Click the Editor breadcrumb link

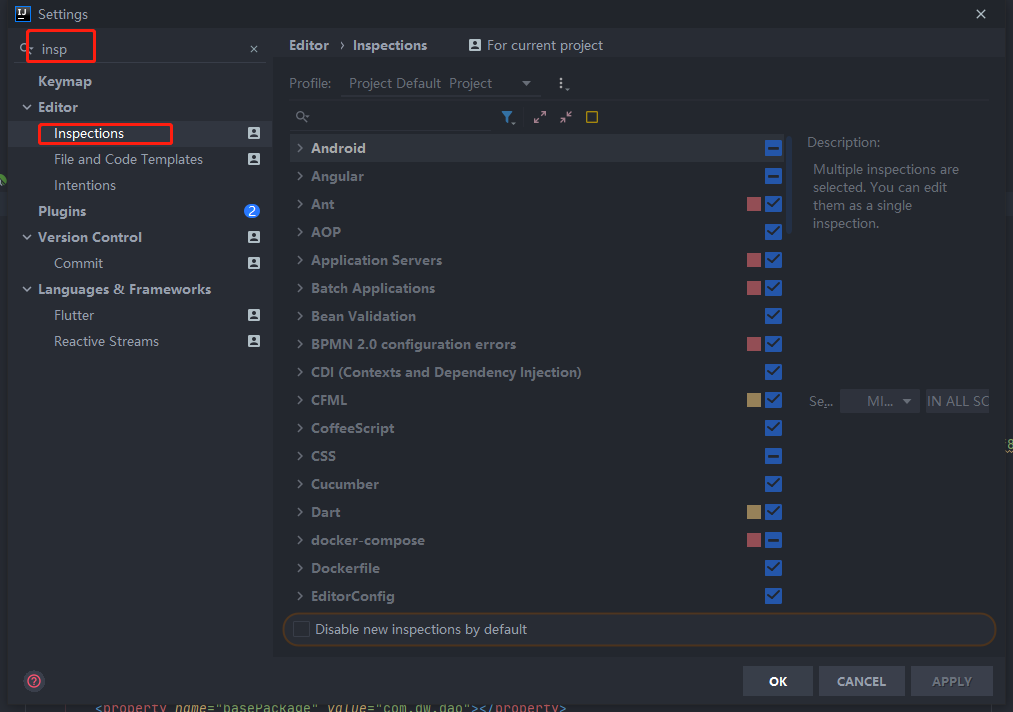309,45
